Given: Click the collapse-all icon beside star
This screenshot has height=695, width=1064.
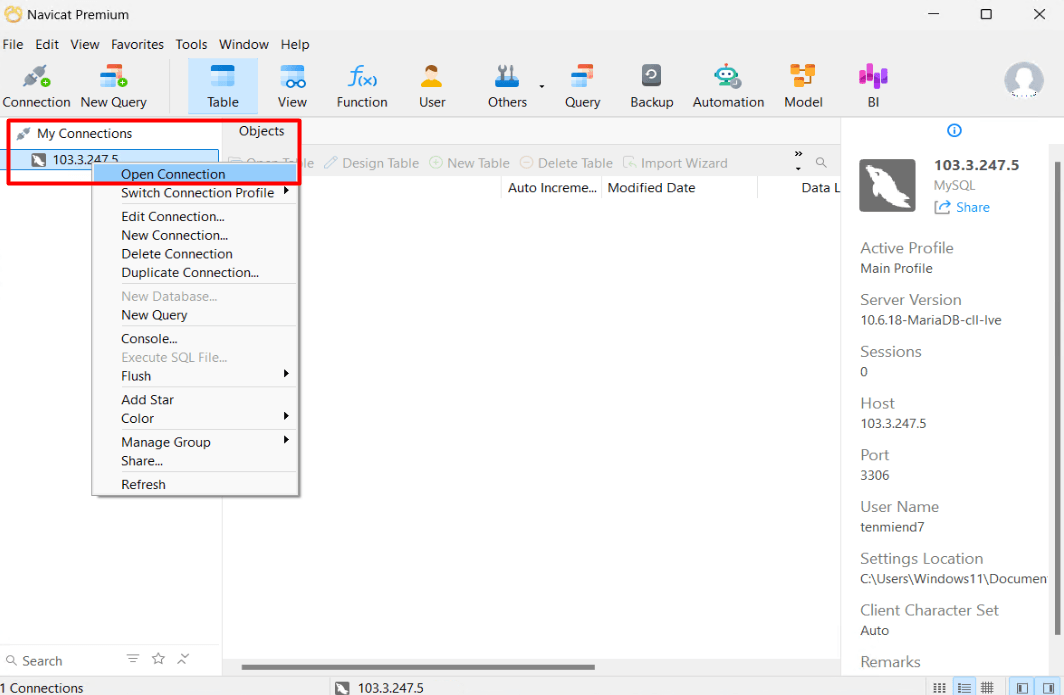Looking at the screenshot, I should tap(183, 659).
